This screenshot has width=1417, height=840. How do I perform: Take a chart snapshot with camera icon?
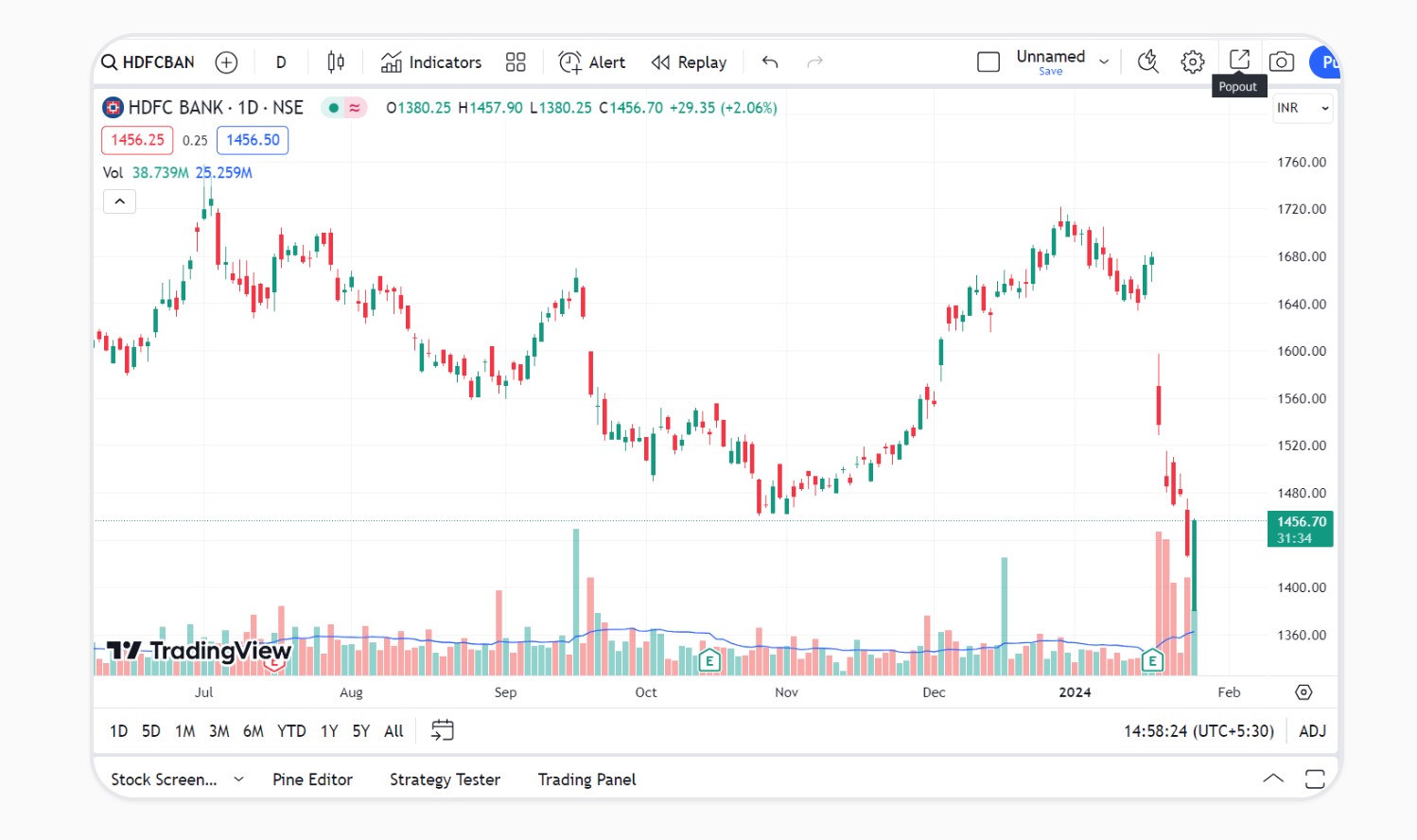[1282, 62]
